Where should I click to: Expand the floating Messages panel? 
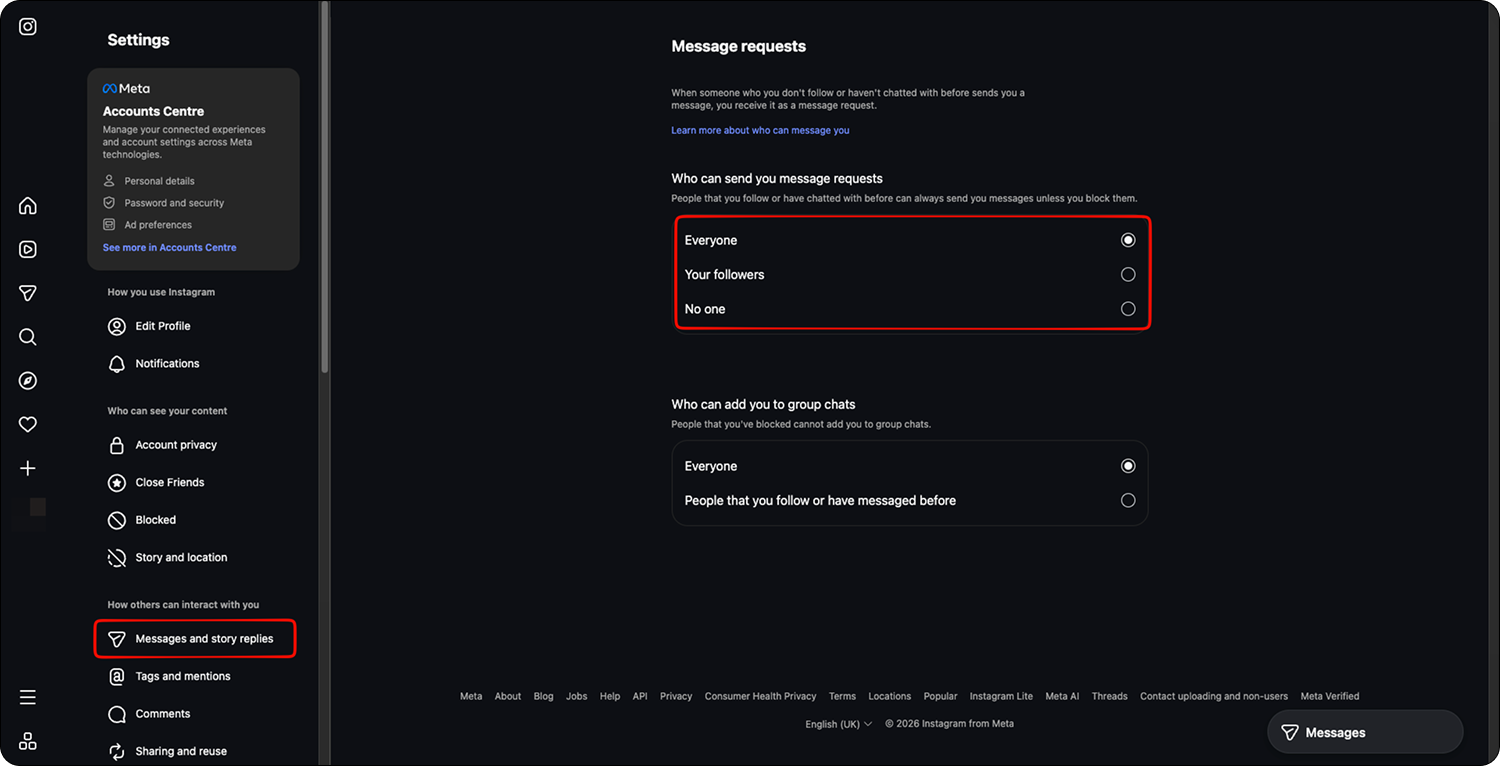[x=1365, y=732]
